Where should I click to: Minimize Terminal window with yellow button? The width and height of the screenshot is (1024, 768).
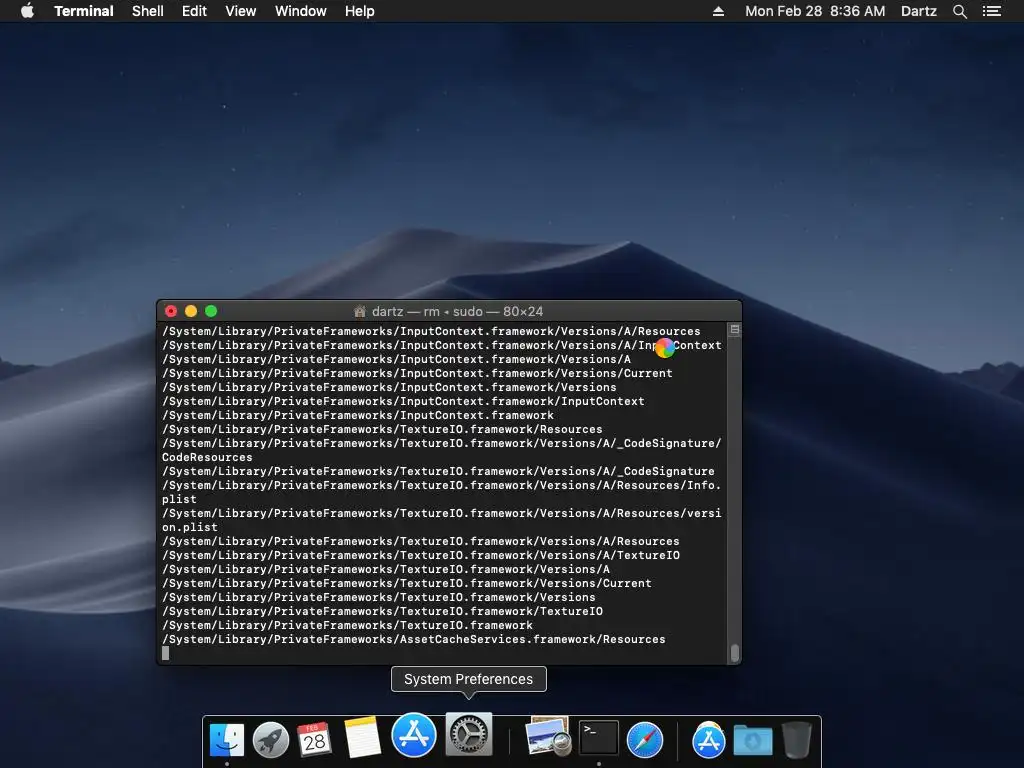coord(191,311)
